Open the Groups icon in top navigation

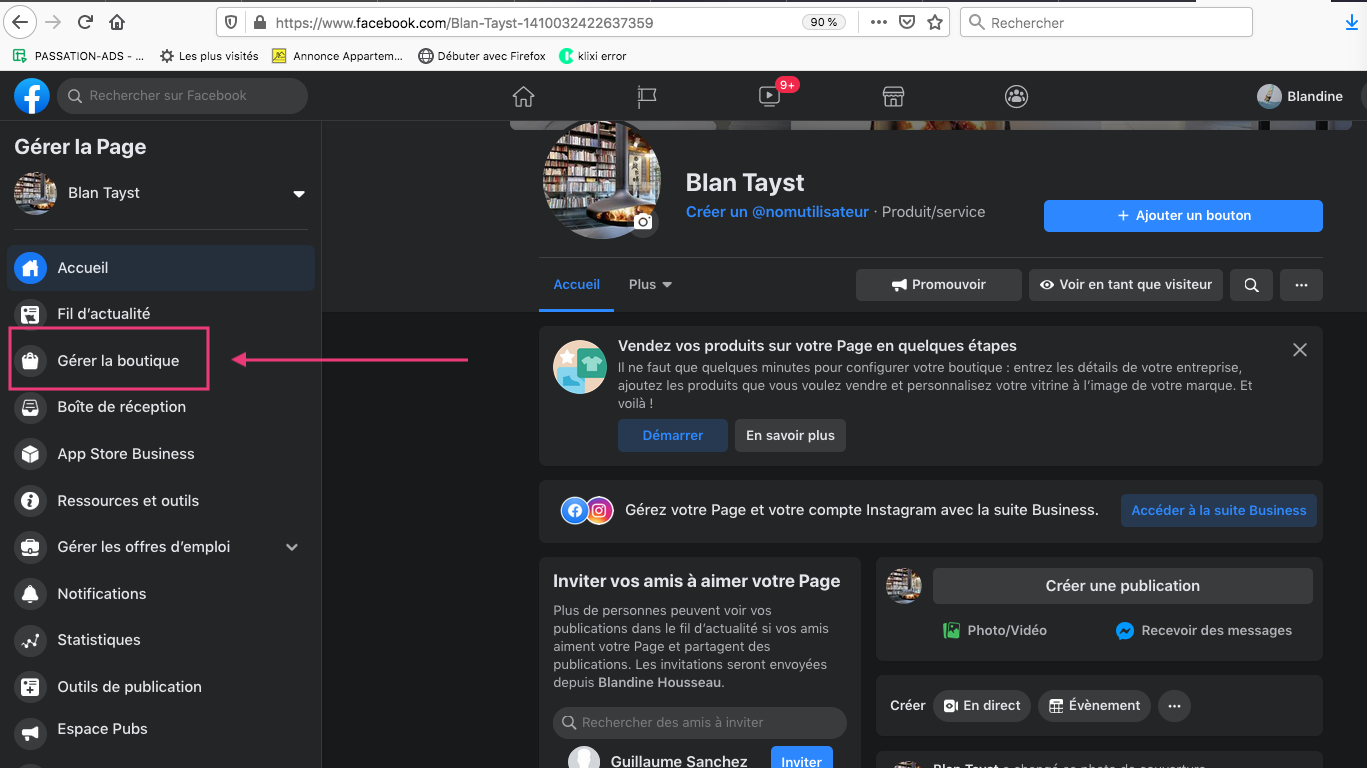tap(1016, 96)
